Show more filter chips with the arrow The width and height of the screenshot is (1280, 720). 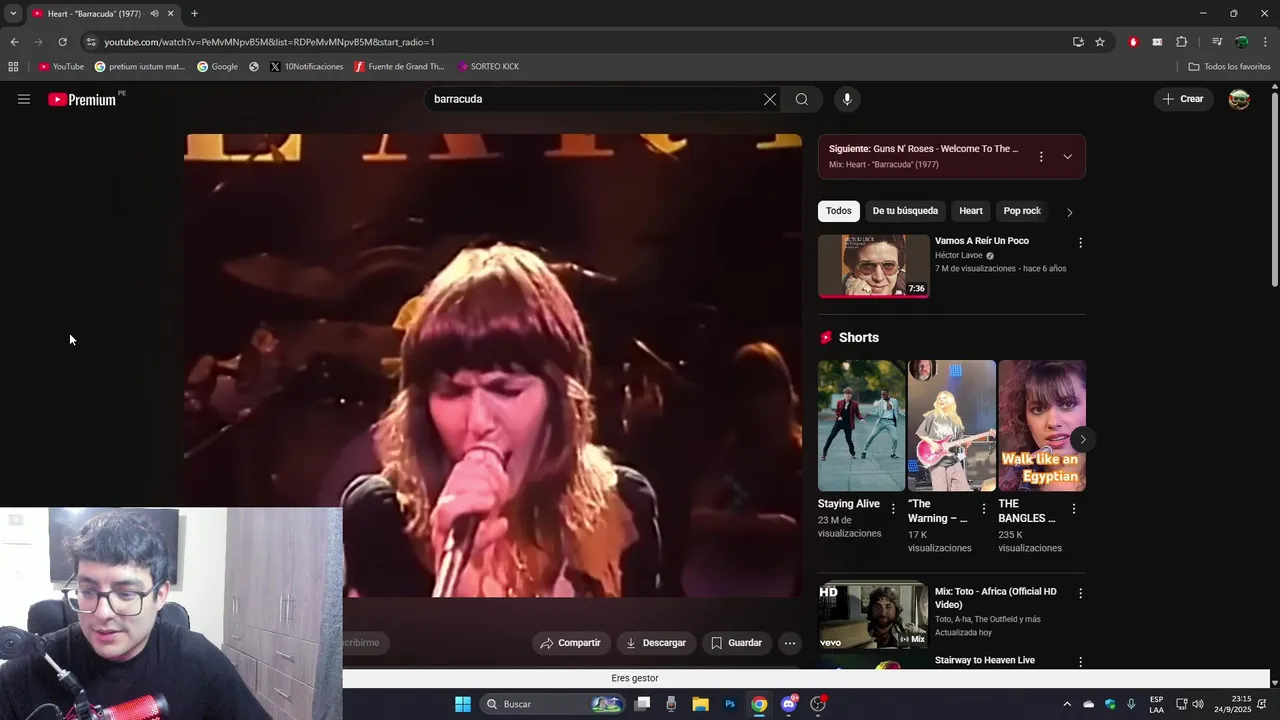point(1070,212)
